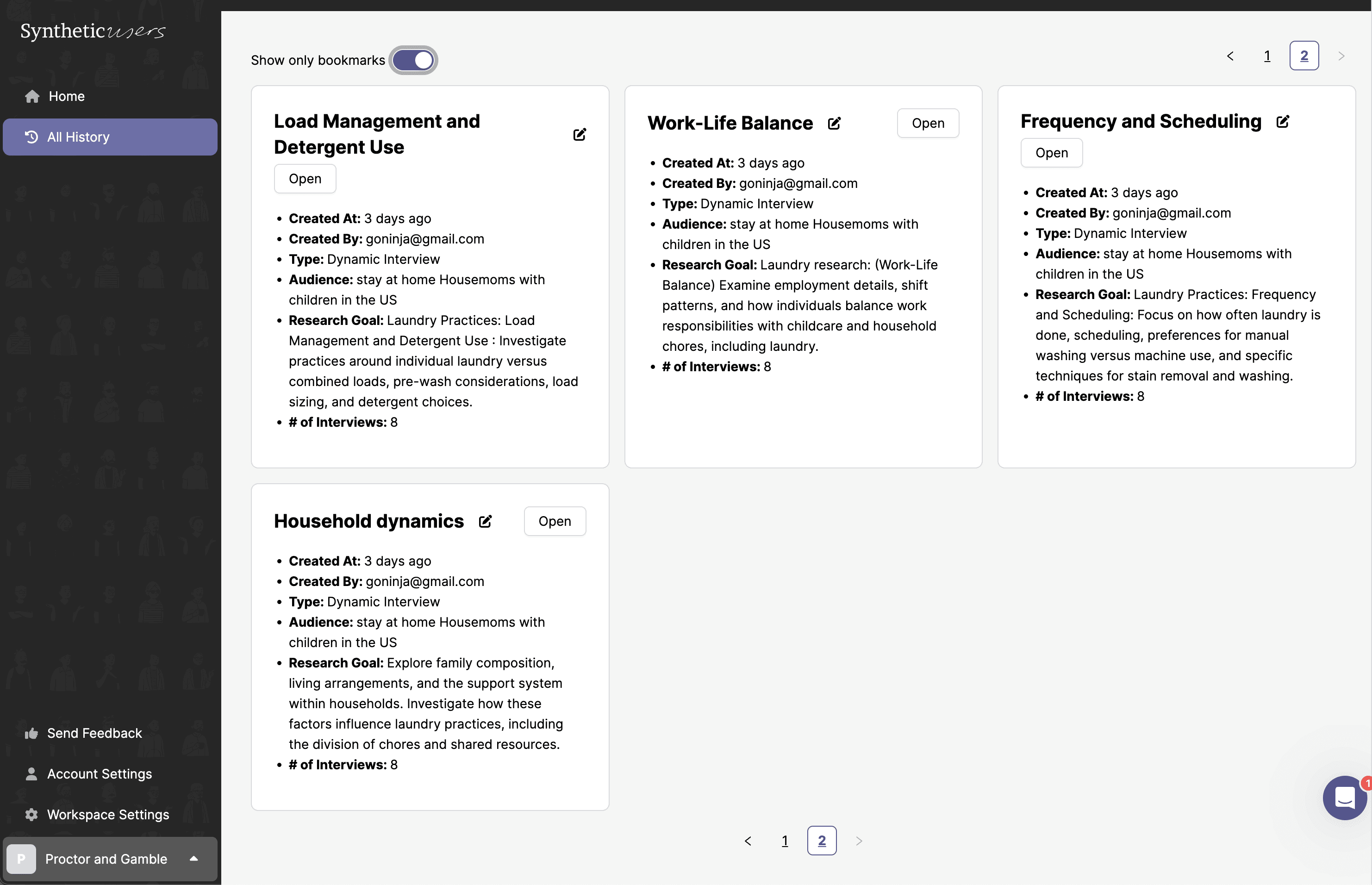Click the top next-page chevron

[x=1341, y=56]
